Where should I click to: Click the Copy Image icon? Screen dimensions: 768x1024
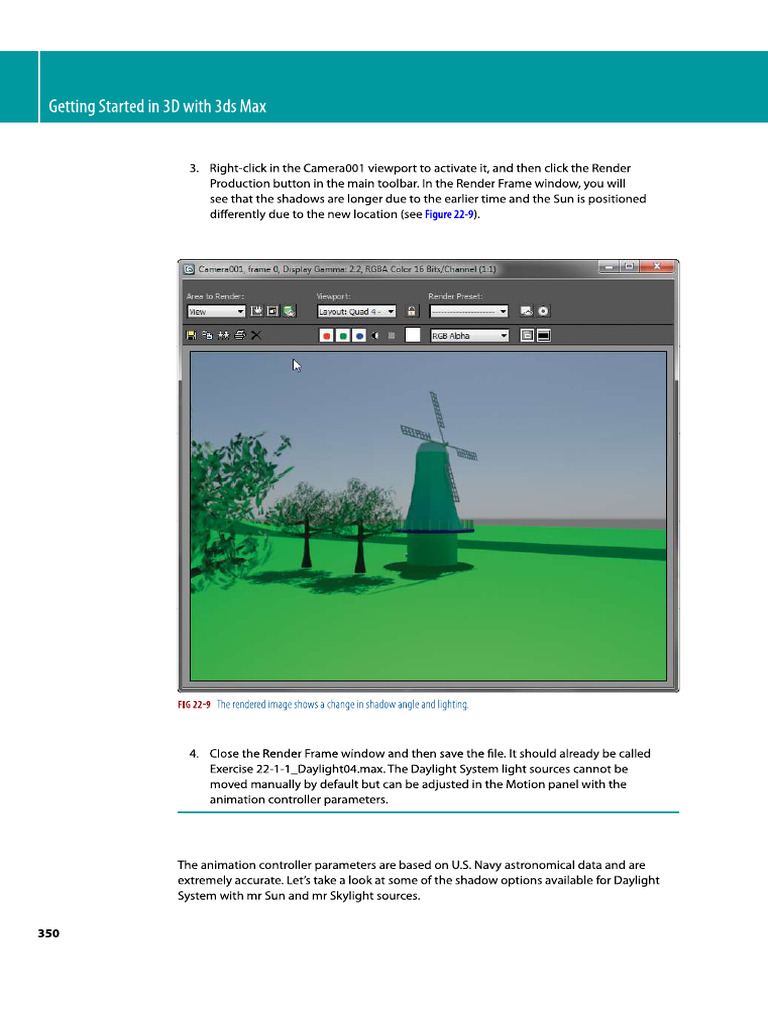point(208,336)
